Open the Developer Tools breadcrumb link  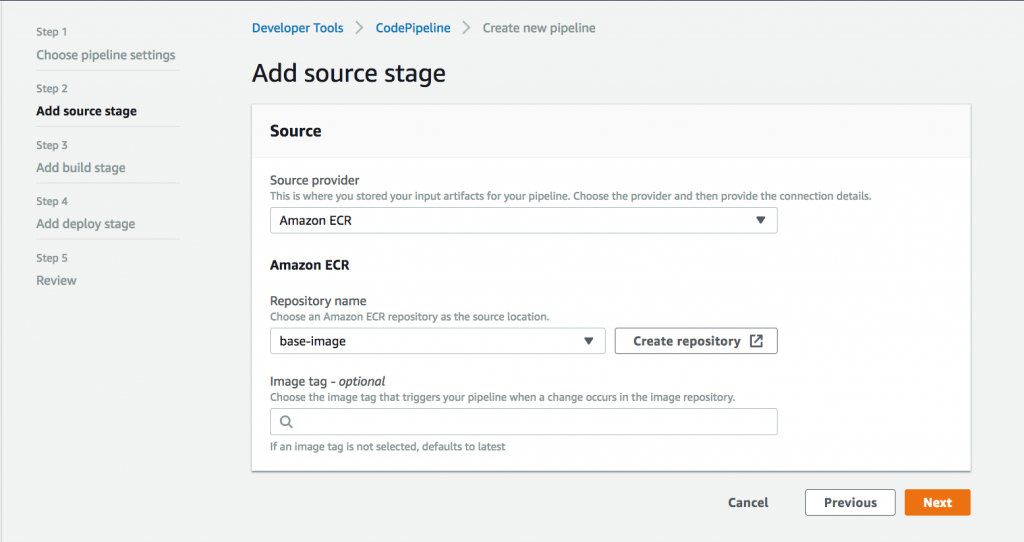(x=298, y=28)
